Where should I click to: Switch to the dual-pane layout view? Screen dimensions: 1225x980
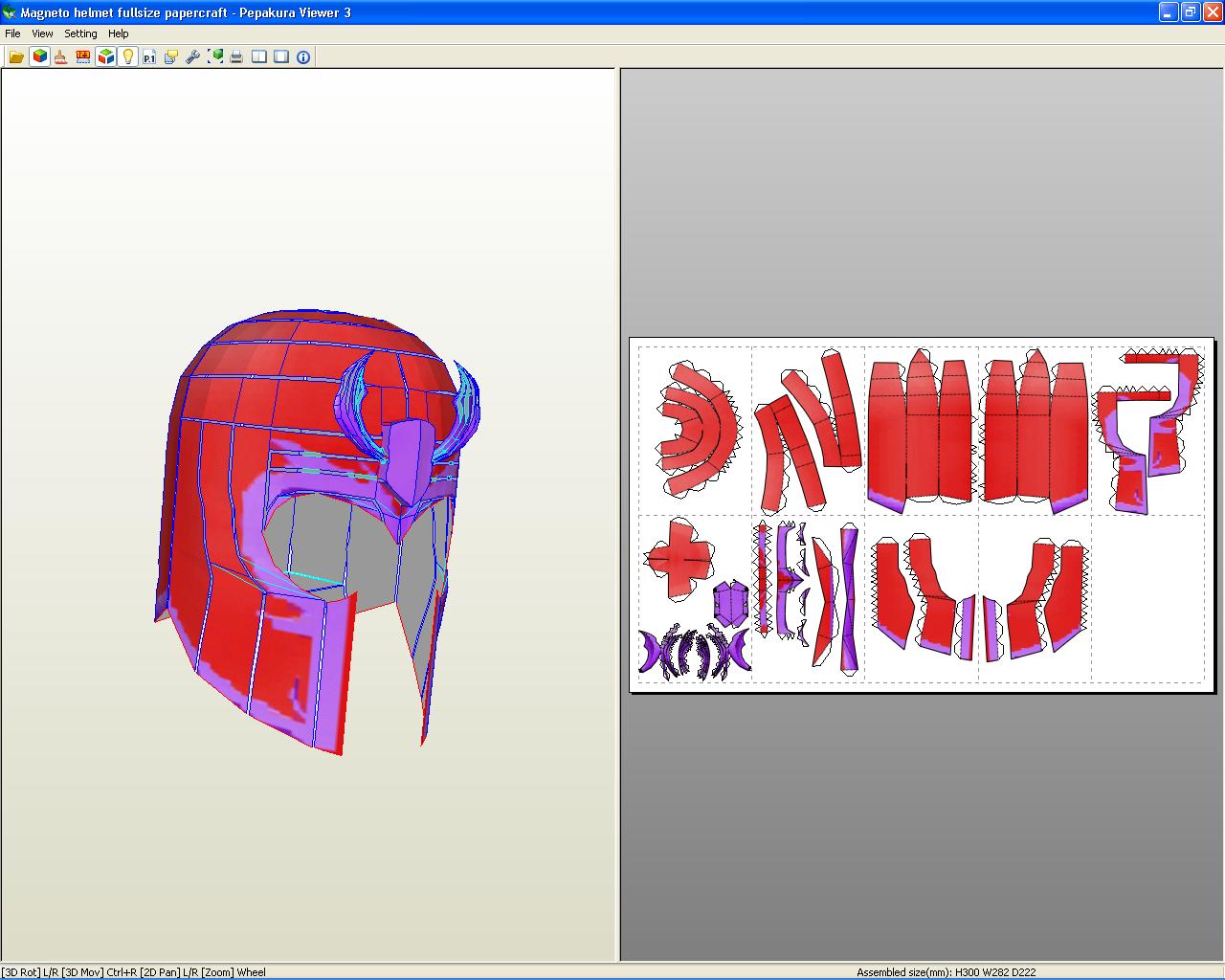pyautogui.click(x=258, y=56)
